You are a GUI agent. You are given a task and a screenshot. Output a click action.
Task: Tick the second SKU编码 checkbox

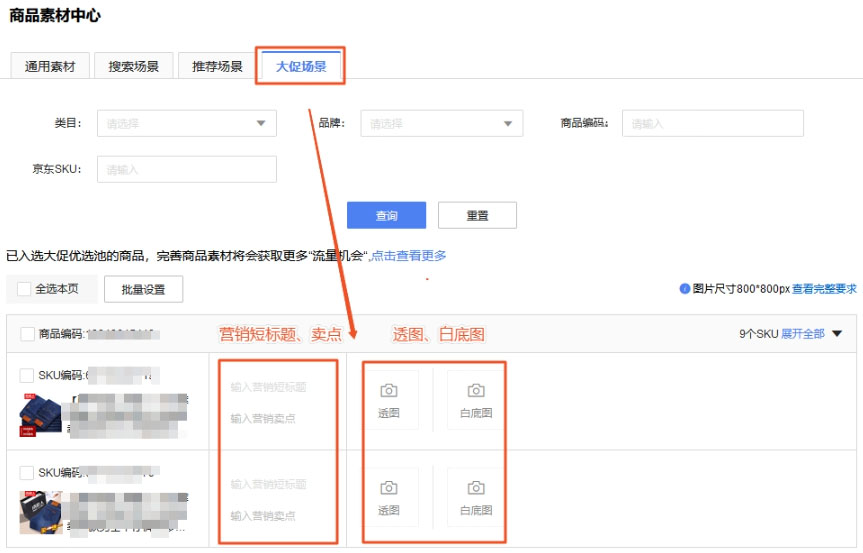[x=26, y=473]
